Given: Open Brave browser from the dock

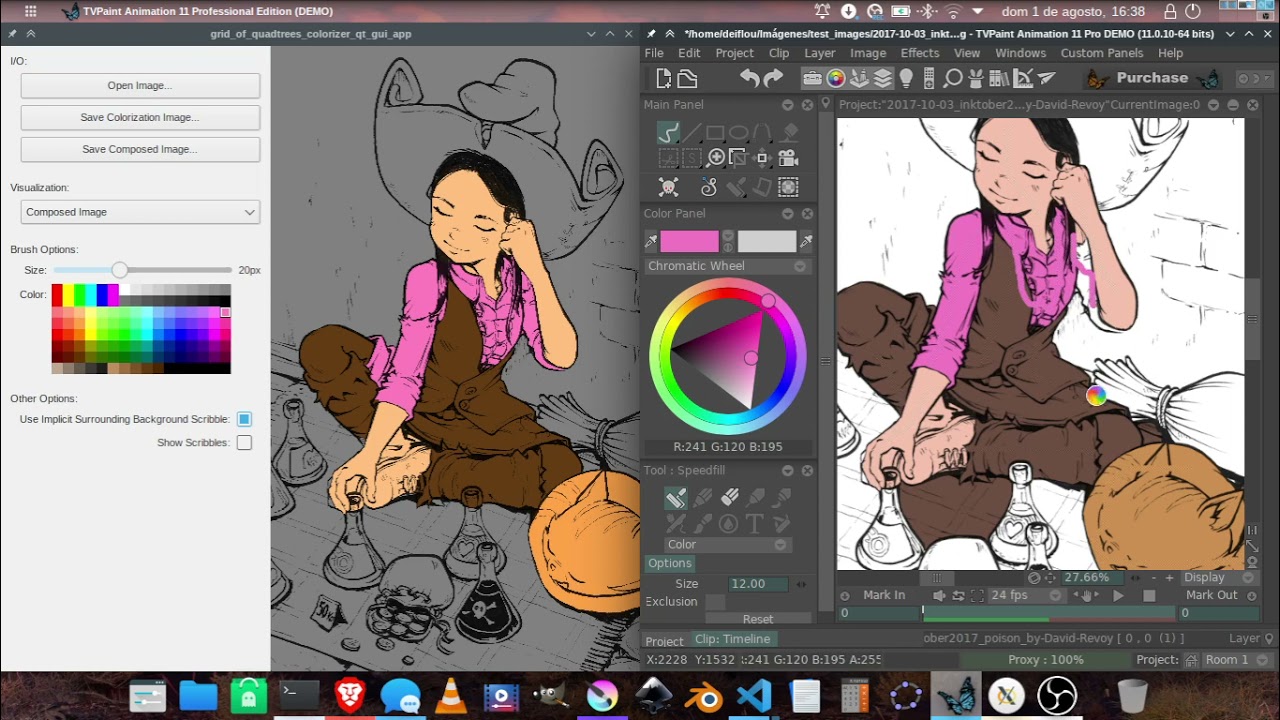Looking at the screenshot, I should [350, 695].
